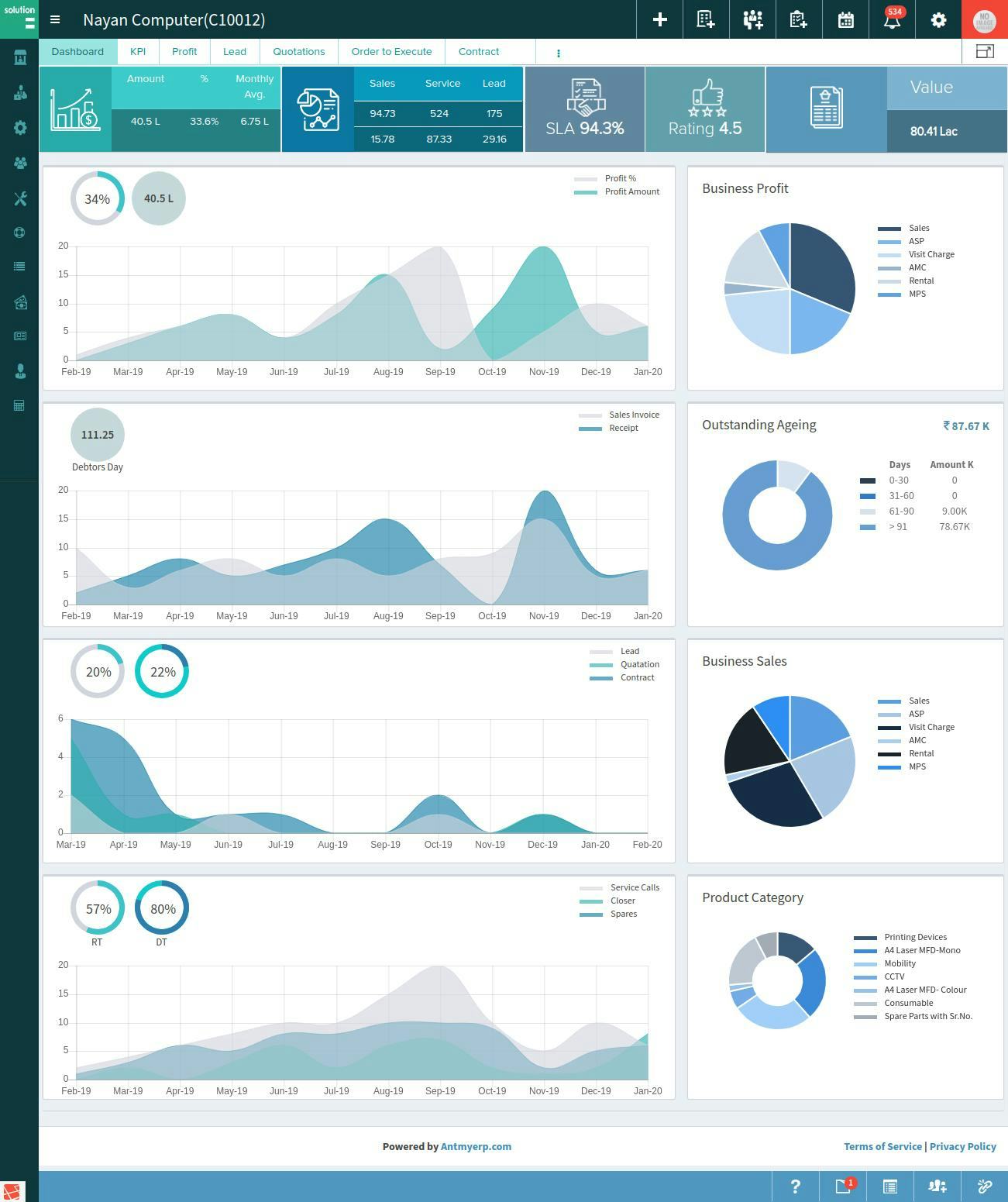1008x1202 pixels.
Task: Switch to the Quotations tab
Action: [x=298, y=52]
